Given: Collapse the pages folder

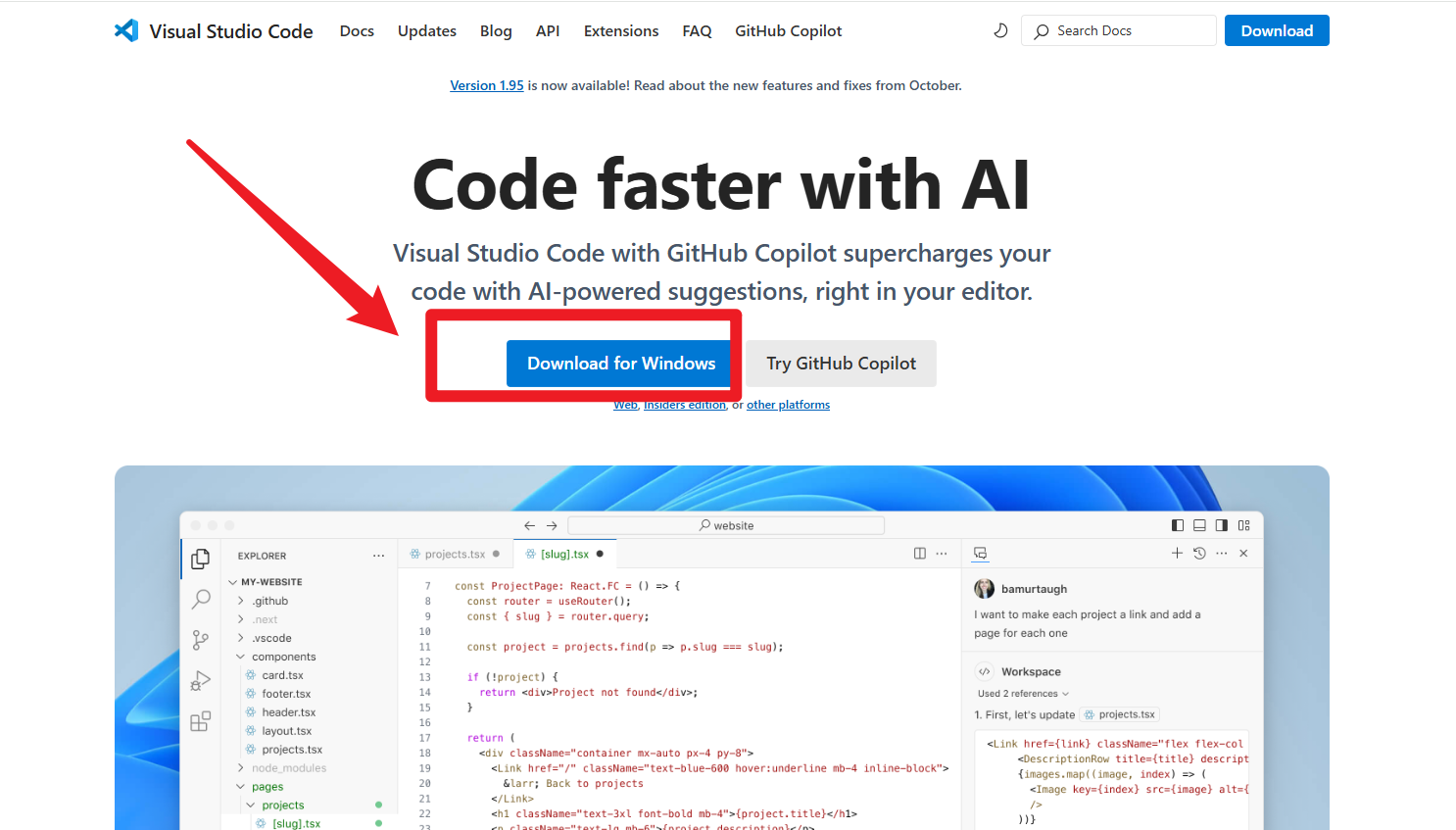Looking at the screenshot, I should click(x=241, y=787).
